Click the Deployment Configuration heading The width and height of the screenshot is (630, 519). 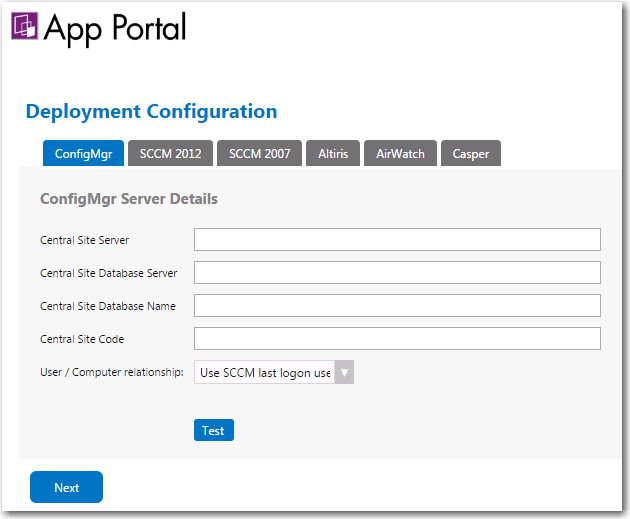(151, 112)
